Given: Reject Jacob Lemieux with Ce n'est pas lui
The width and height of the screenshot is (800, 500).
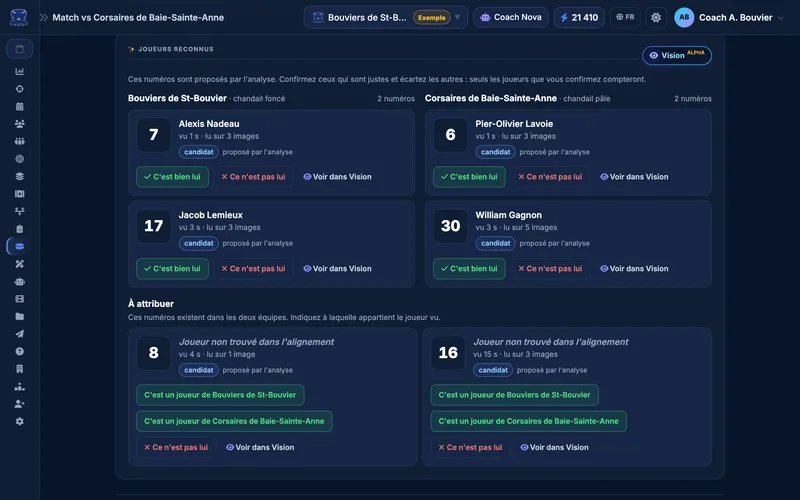Looking at the screenshot, I should pos(253,268).
